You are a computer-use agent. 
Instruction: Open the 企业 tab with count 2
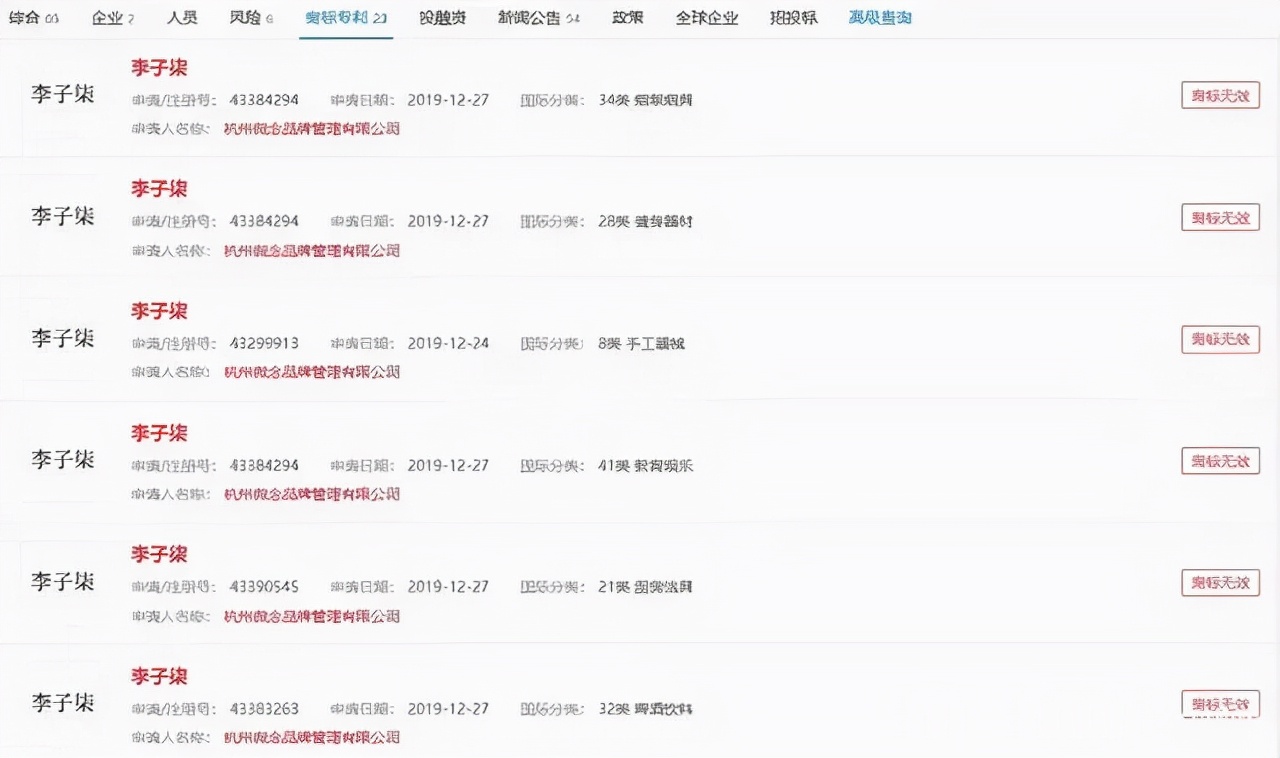pyautogui.click(x=112, y=18)
